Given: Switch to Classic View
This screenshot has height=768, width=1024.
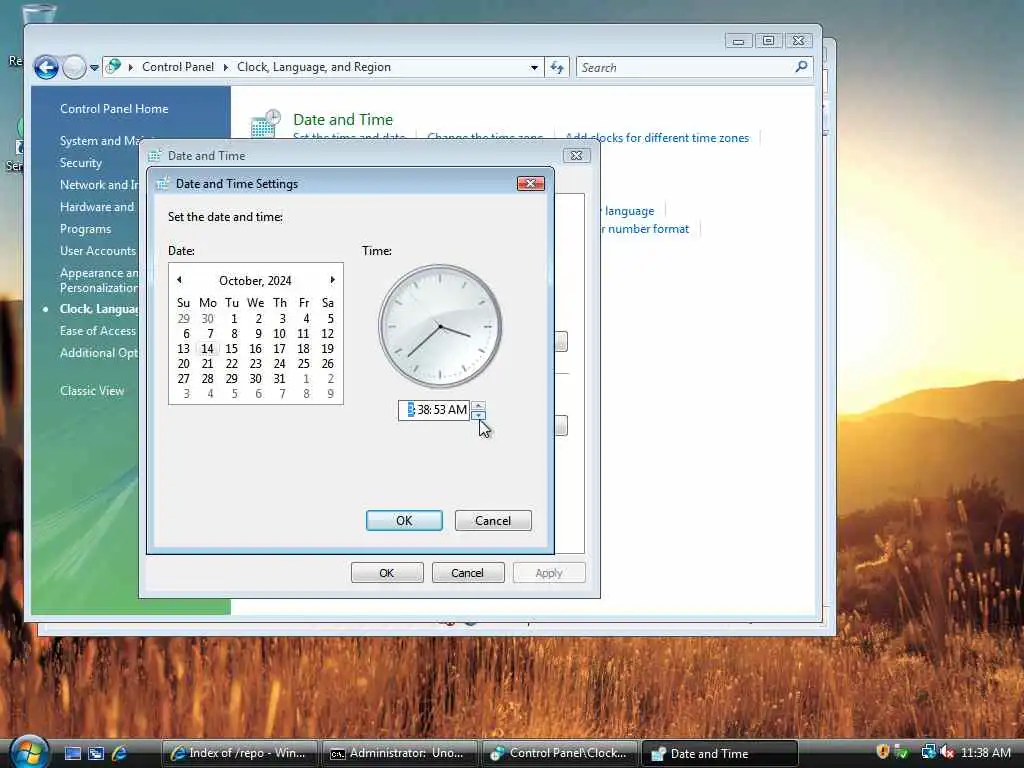Looking at the screenshot, I should click(x=92, y=391).
